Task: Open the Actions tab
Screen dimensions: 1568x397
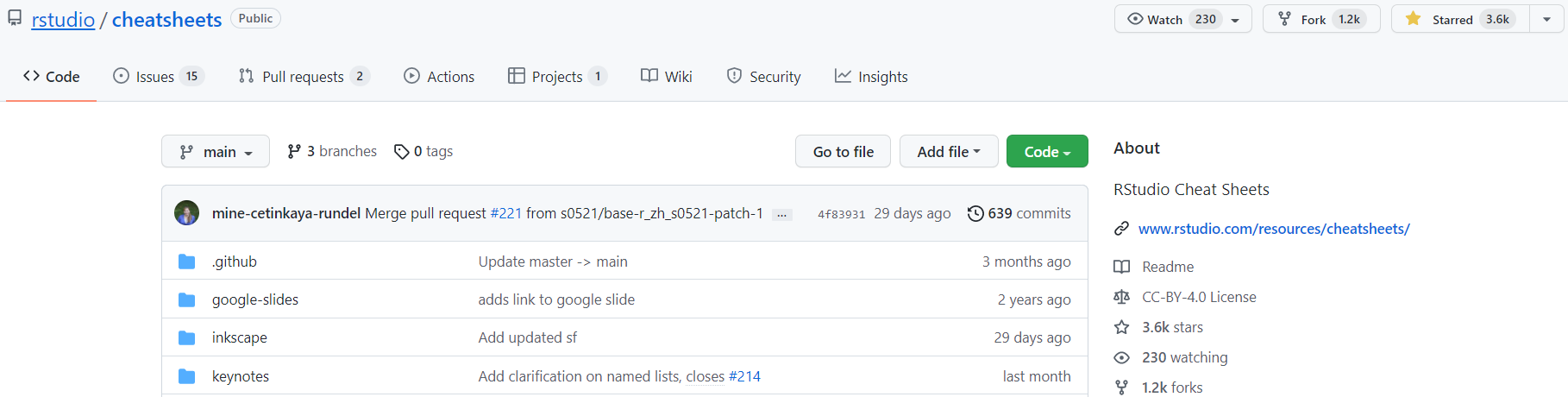Action: (439, 77)
